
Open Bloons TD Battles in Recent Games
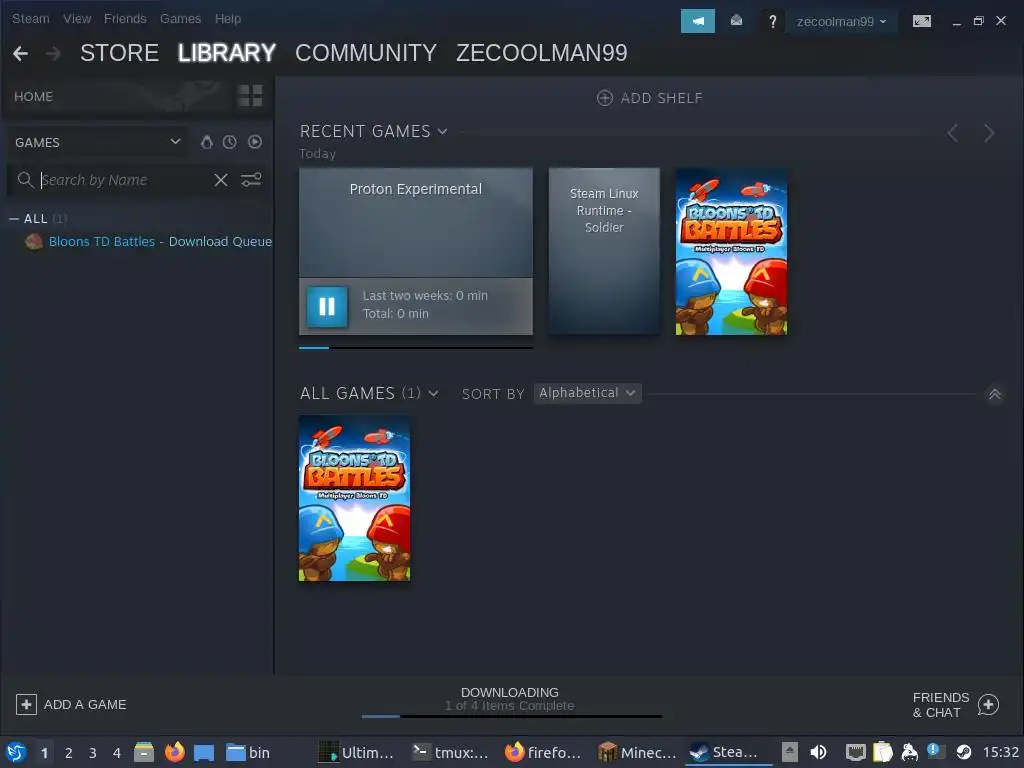pyautogui.click(x=731, y=251)
